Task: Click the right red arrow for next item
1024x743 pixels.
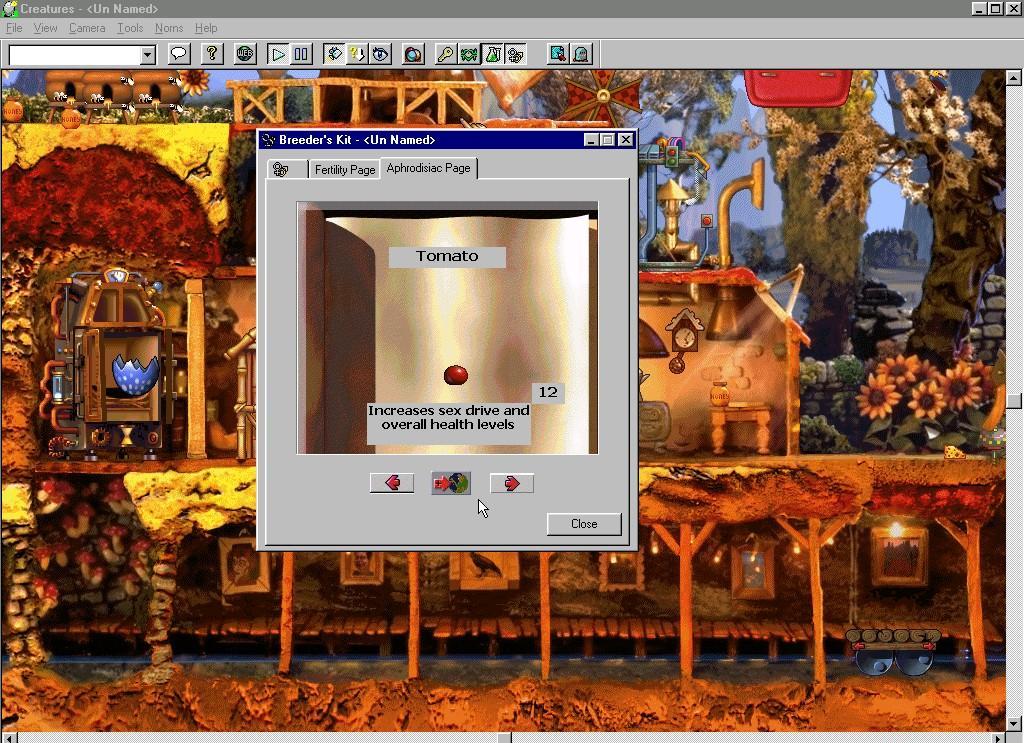Action: [x=512, y=483]
